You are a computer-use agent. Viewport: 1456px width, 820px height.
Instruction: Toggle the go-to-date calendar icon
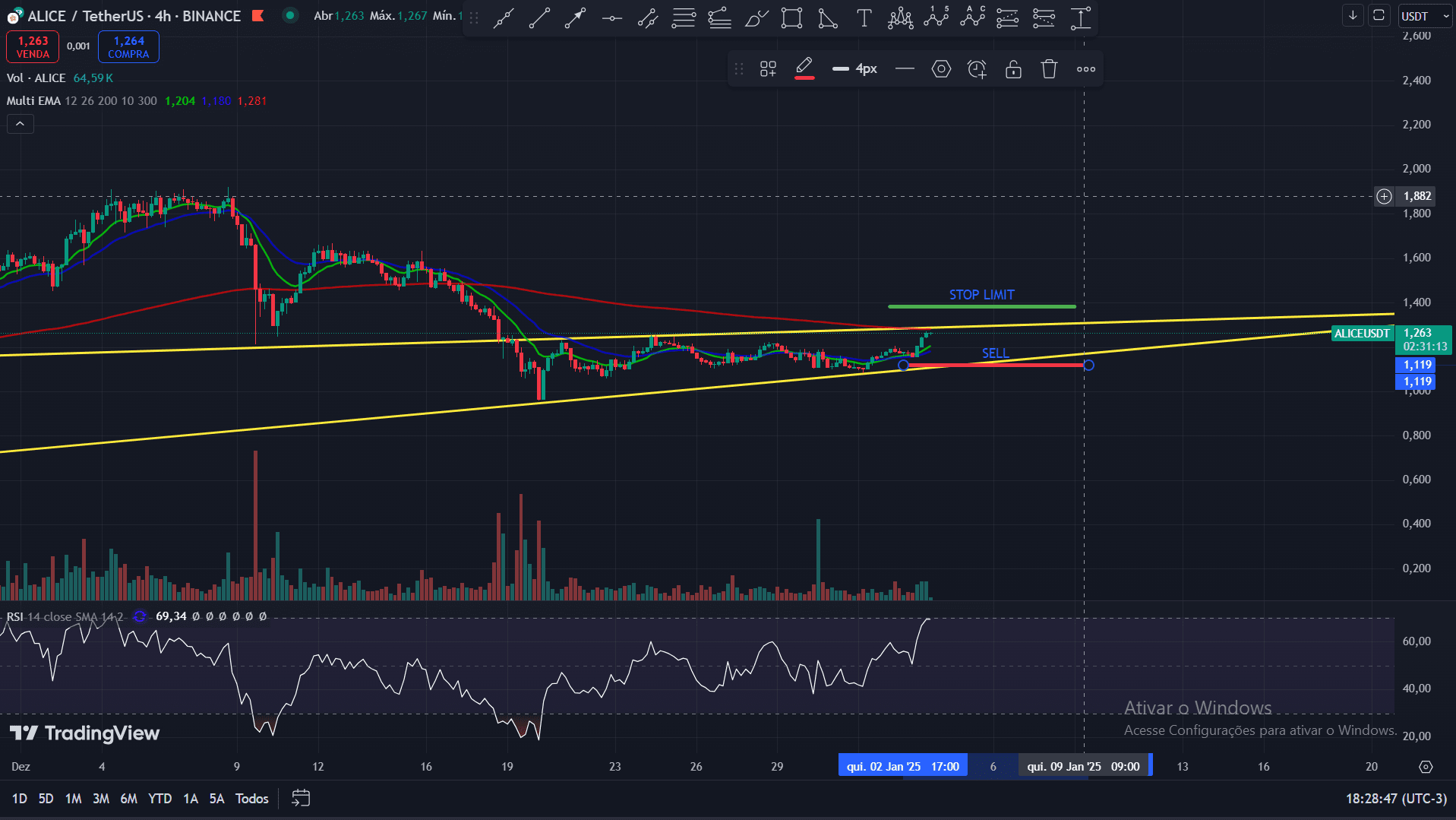[x=301, y=798]
